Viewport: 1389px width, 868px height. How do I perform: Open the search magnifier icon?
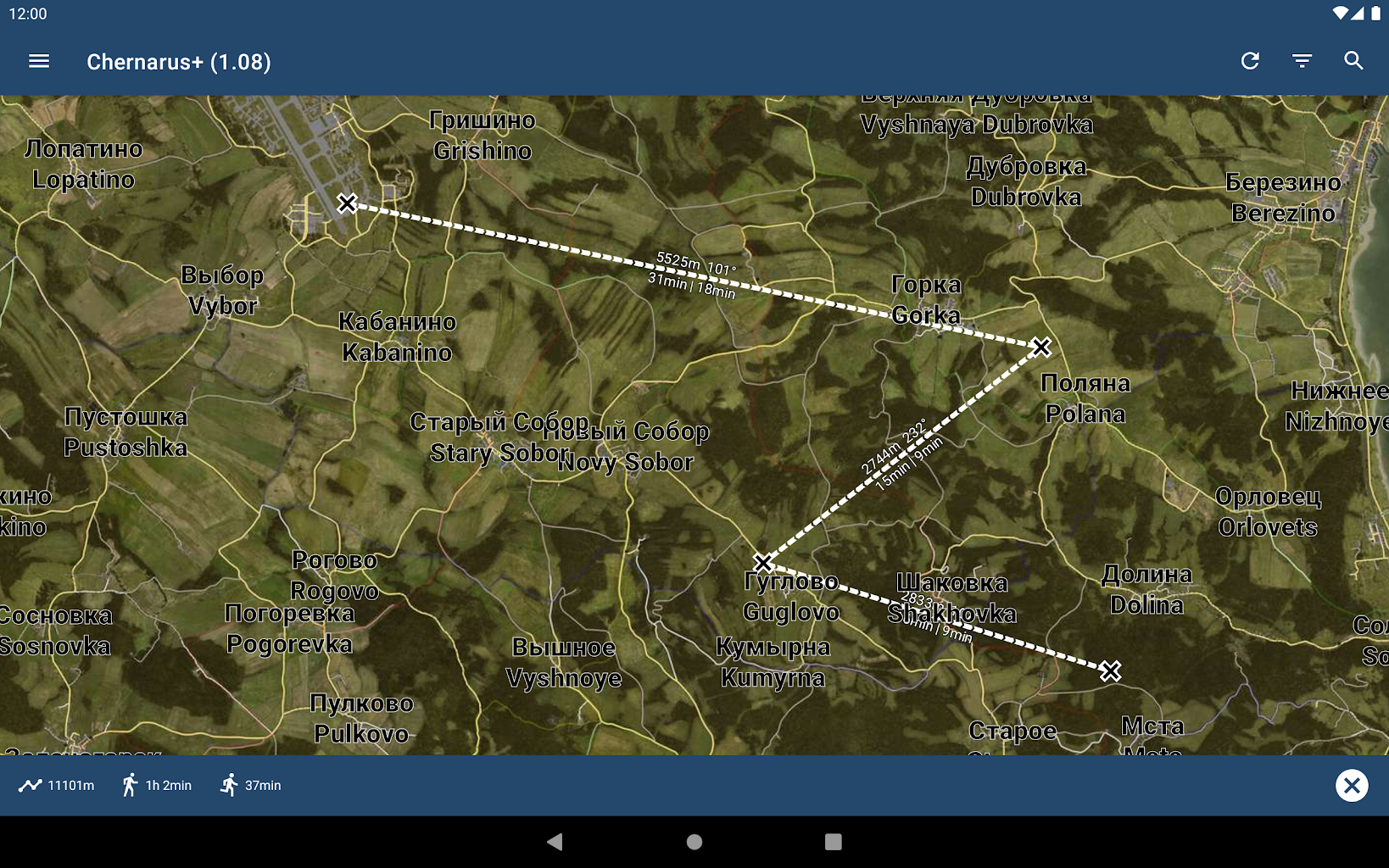pos(1353,61)
